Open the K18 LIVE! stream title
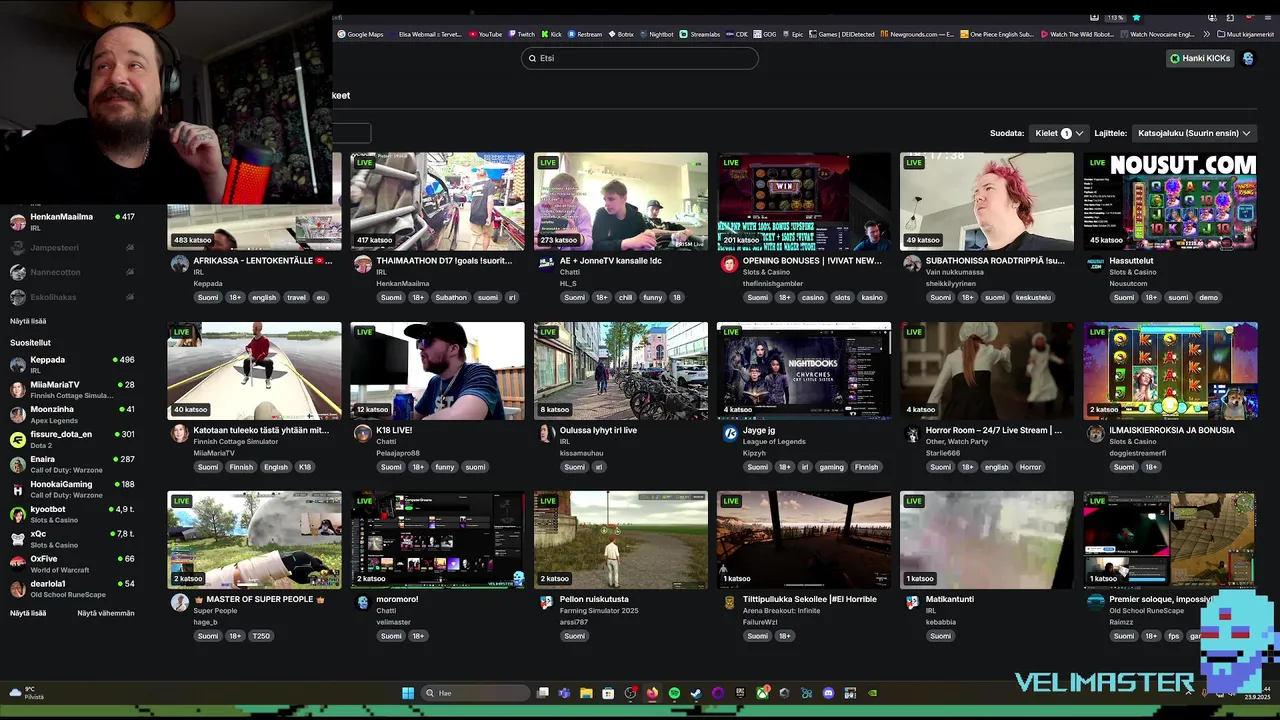Viewport: 1280px width, 720px height. tap(394, 430)
